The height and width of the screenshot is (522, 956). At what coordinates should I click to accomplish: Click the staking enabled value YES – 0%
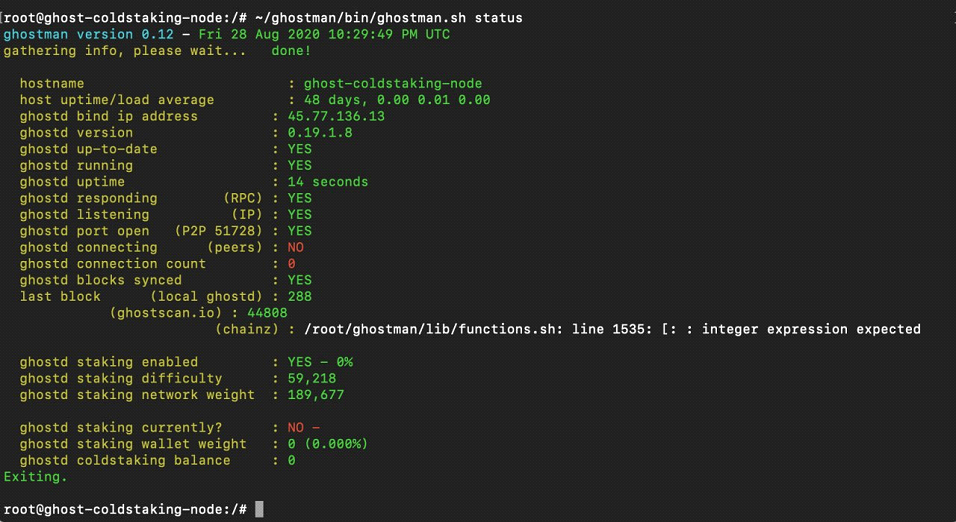[x=320, y=362]
